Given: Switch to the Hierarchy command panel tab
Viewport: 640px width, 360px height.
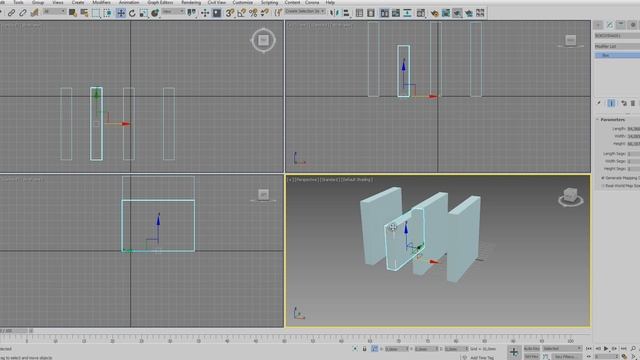Looking at the screenshot, I should click(621, 25).
